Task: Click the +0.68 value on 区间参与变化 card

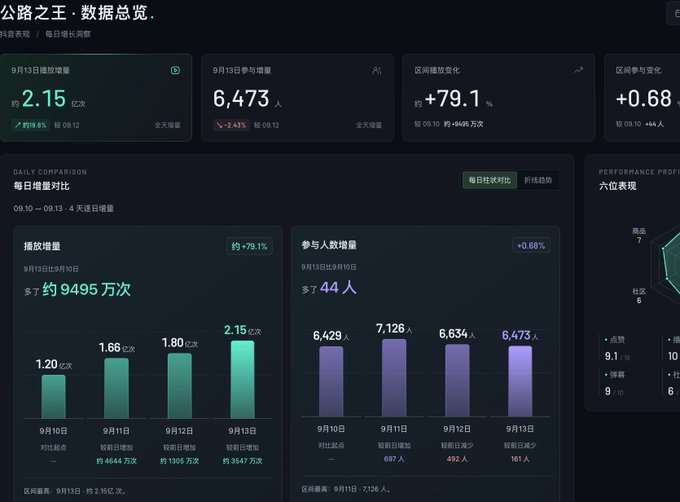Action: pyautogui.click(x=644, y=99)
